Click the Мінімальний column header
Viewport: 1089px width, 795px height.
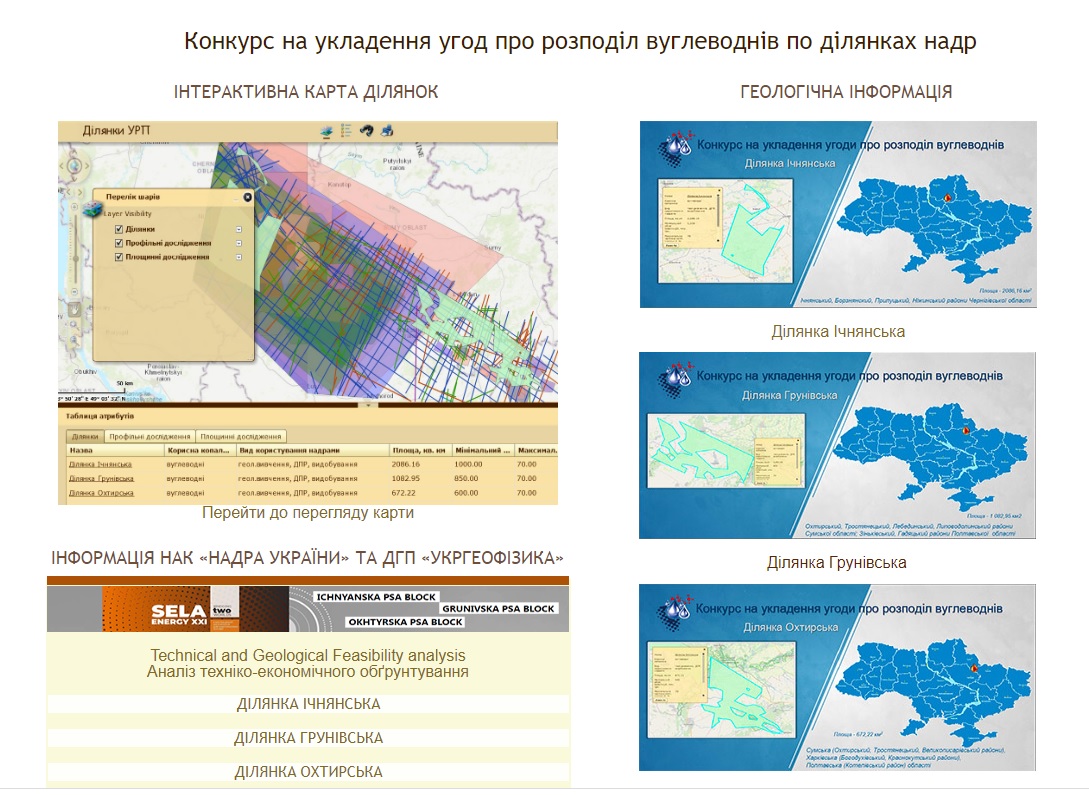pyautogui.click(x=483, y=451)
